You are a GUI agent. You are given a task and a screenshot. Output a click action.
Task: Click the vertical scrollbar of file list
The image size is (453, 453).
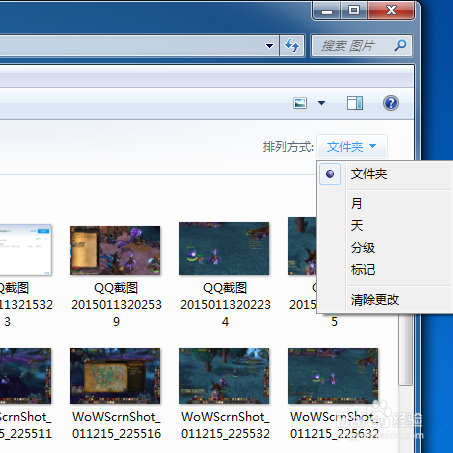406,350
